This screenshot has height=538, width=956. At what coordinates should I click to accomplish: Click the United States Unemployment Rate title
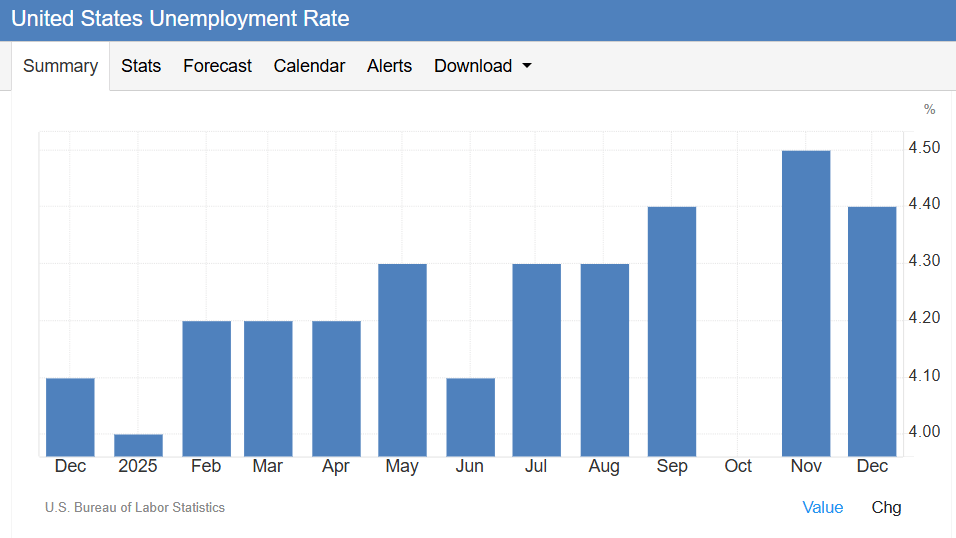click(180, 19)
